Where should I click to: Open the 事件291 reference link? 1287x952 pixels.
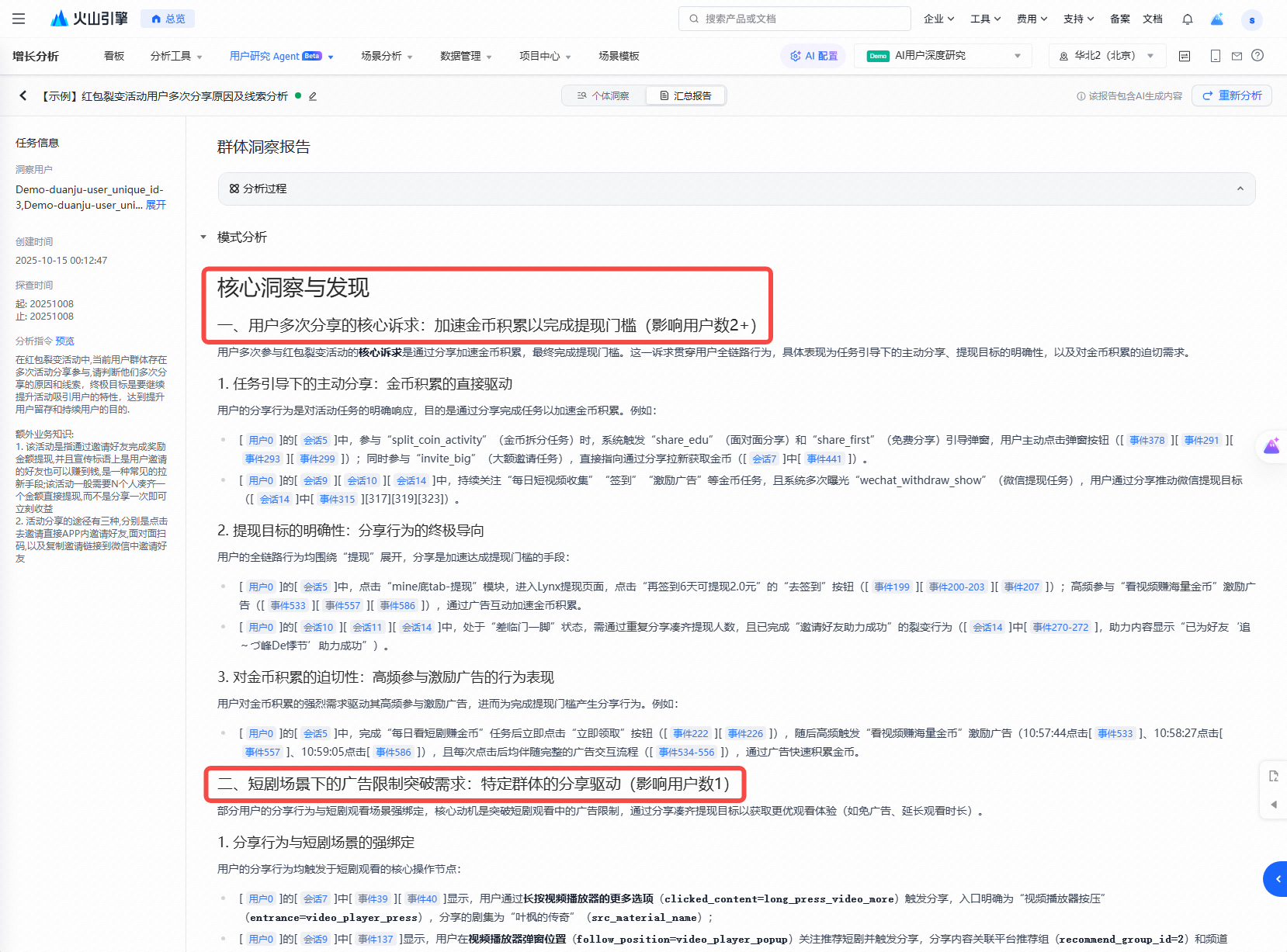click(1202, 440)
